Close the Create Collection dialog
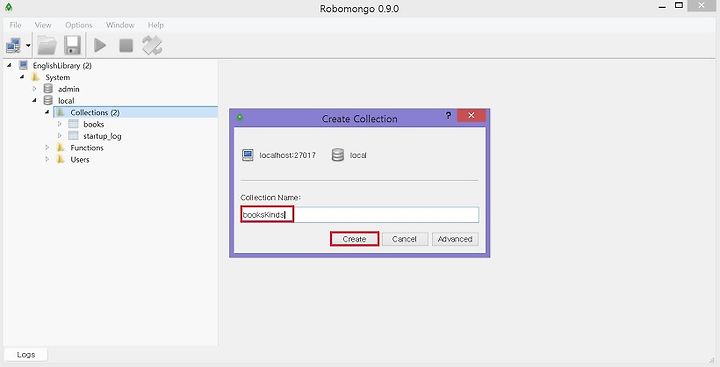720x367 pixels. click(471, 116)
